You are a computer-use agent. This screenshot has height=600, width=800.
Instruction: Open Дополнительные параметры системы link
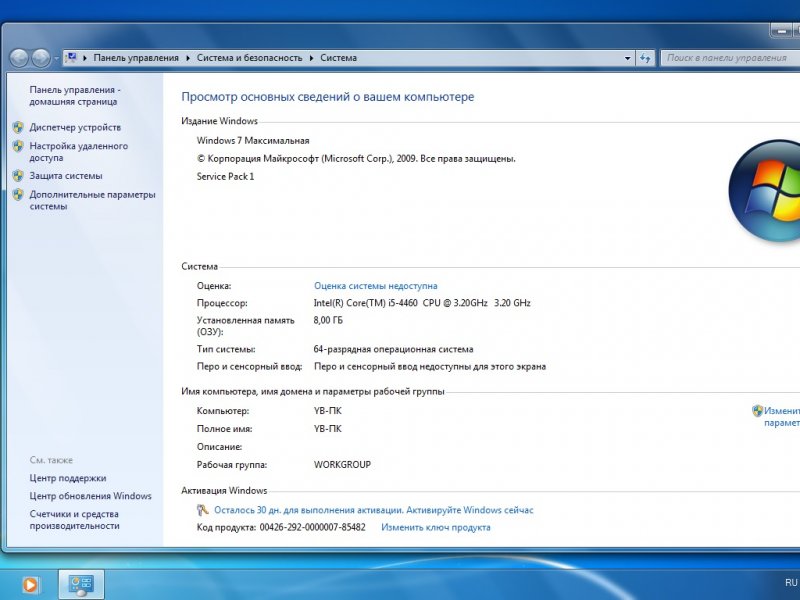pyautogui.click(x=92, y=200)
